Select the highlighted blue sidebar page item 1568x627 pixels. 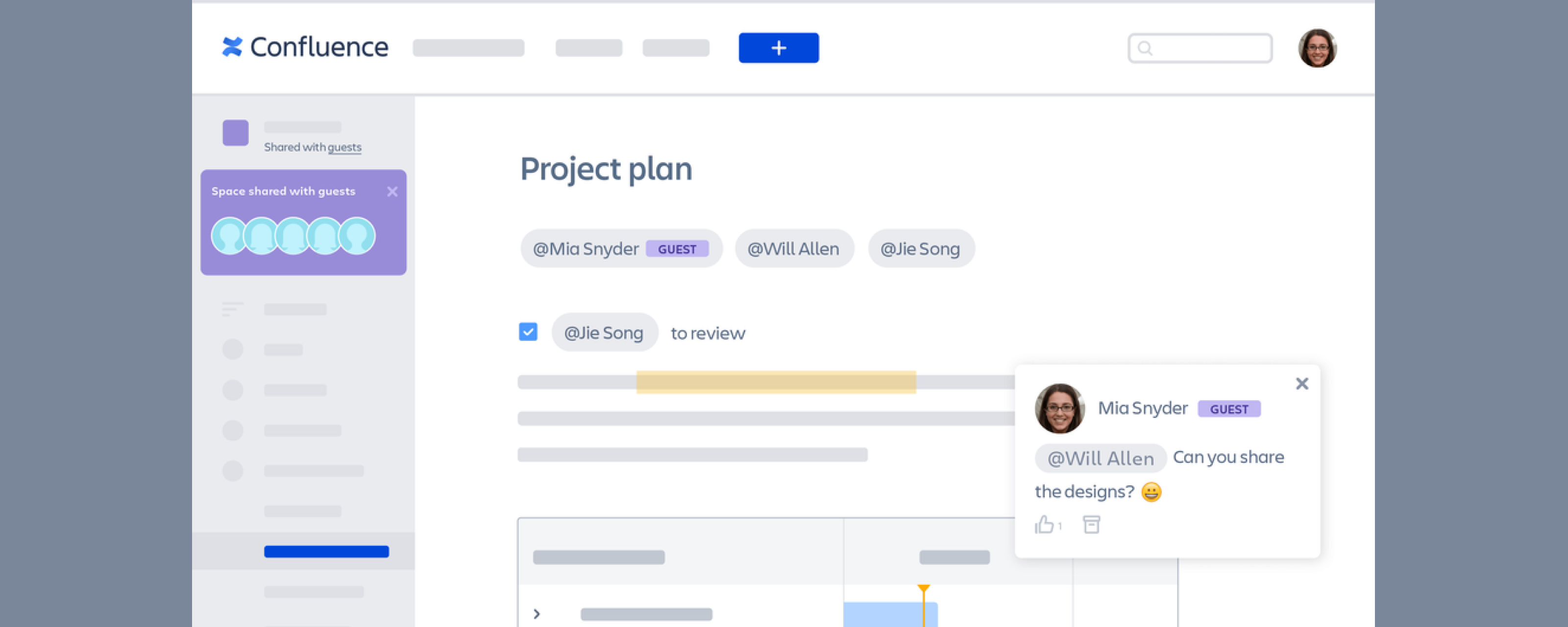click(326, 552)
